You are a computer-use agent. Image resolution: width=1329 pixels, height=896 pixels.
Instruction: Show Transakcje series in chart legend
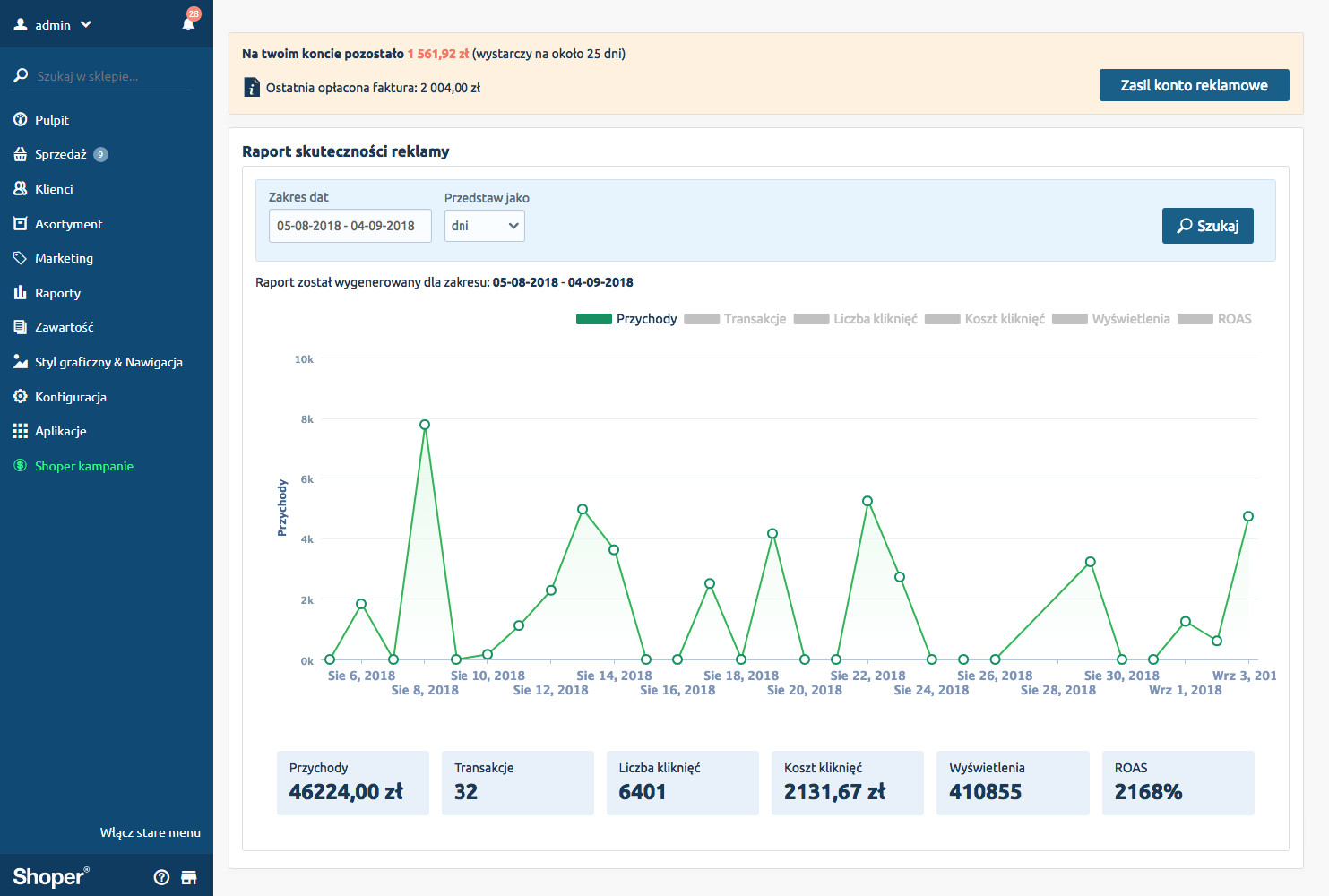point(735,319)
